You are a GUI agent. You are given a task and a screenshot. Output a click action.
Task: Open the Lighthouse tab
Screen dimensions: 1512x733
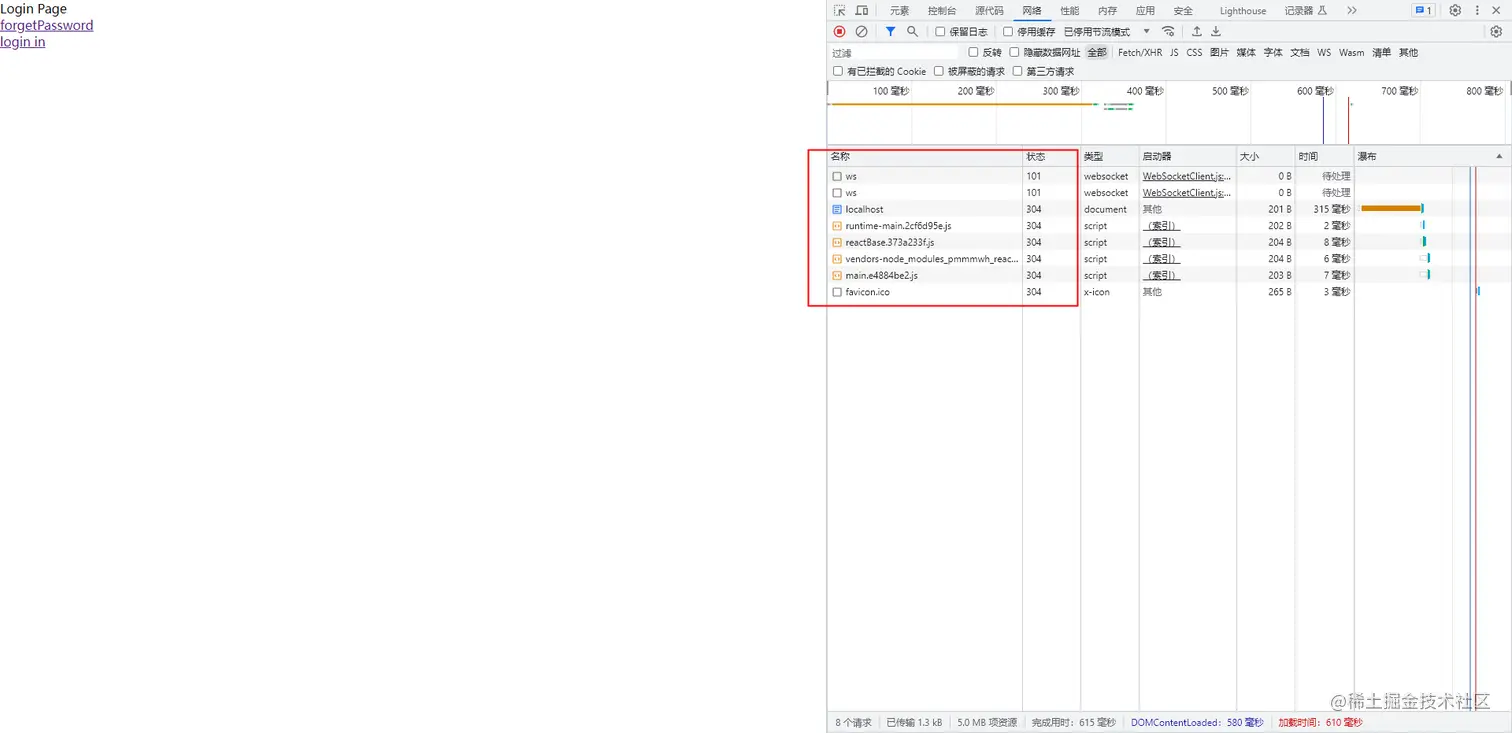coord(1242,11)
